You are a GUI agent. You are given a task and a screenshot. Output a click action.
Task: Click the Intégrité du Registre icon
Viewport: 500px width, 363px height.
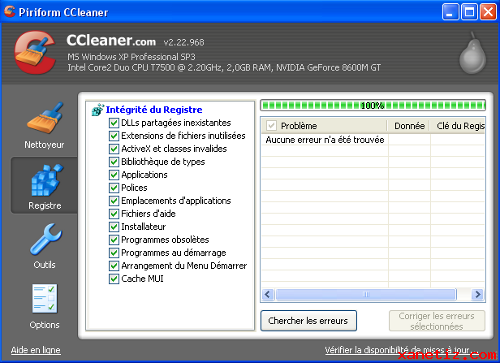tap(97, 110)
